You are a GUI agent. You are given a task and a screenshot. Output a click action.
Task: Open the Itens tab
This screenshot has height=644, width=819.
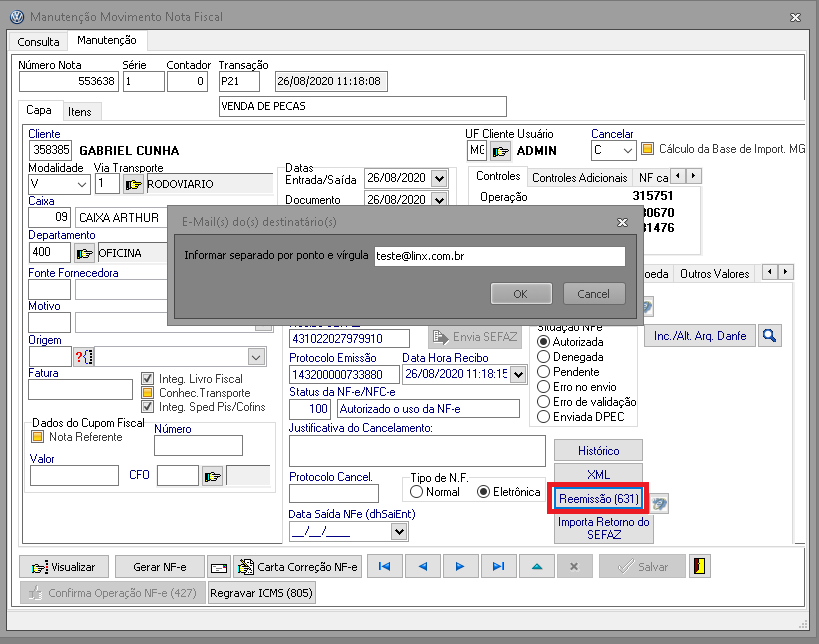point(79,111)
